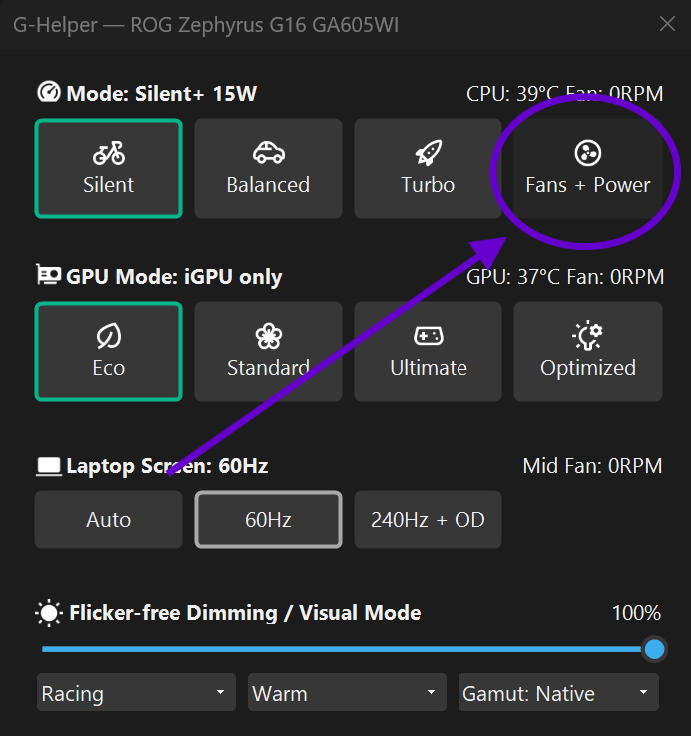The width and height of the screenshot is (691, 736).
Task: Click the sun icon beside Flicker-free Dimming
Action: (x=49, y=613)
